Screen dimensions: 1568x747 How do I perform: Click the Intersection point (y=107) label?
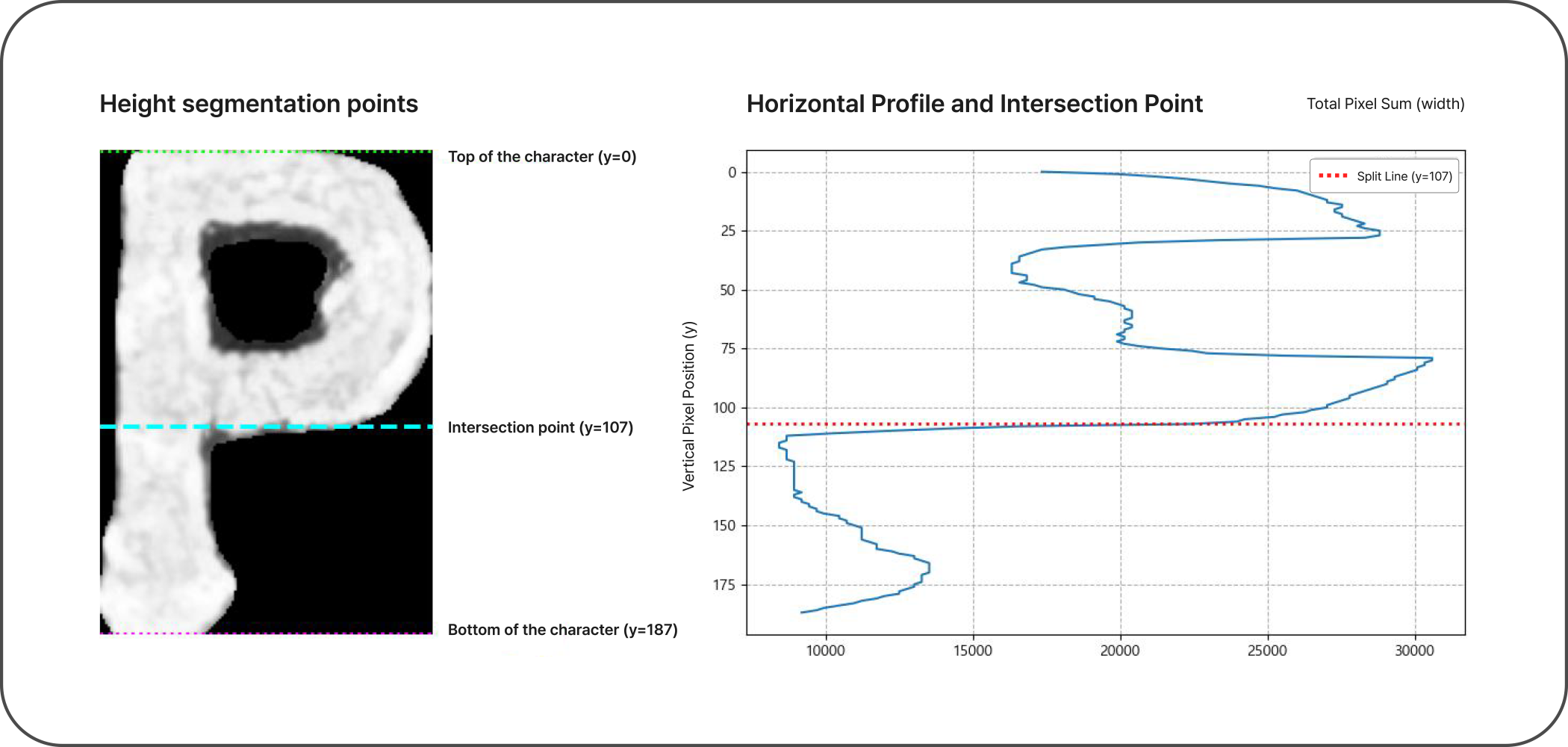[x=540, y=427]
